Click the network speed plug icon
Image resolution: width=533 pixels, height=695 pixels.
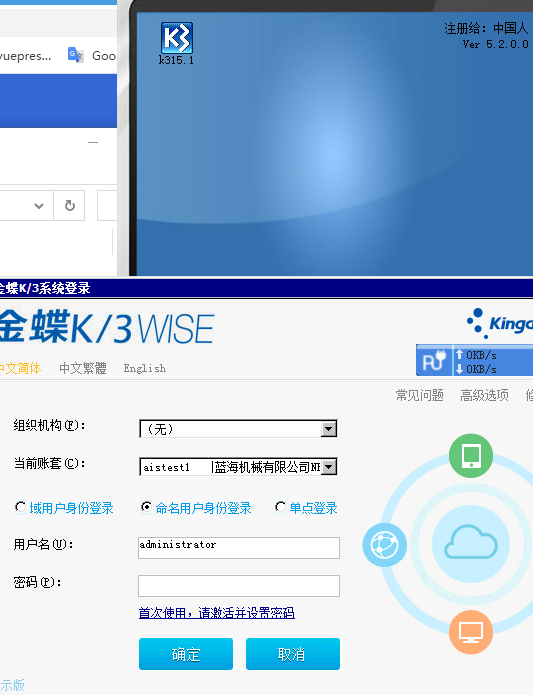click(434, 361)
